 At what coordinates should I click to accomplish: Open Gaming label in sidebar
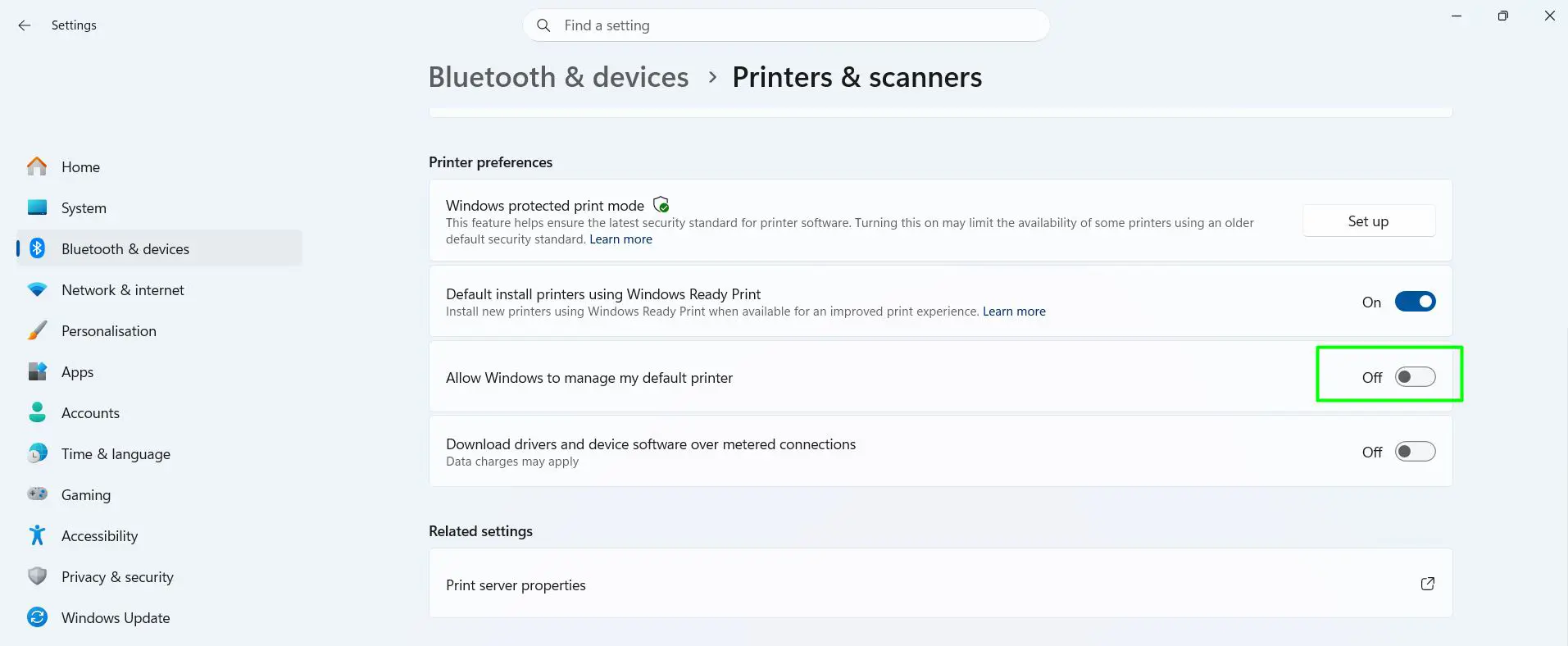tap(86, 495)
